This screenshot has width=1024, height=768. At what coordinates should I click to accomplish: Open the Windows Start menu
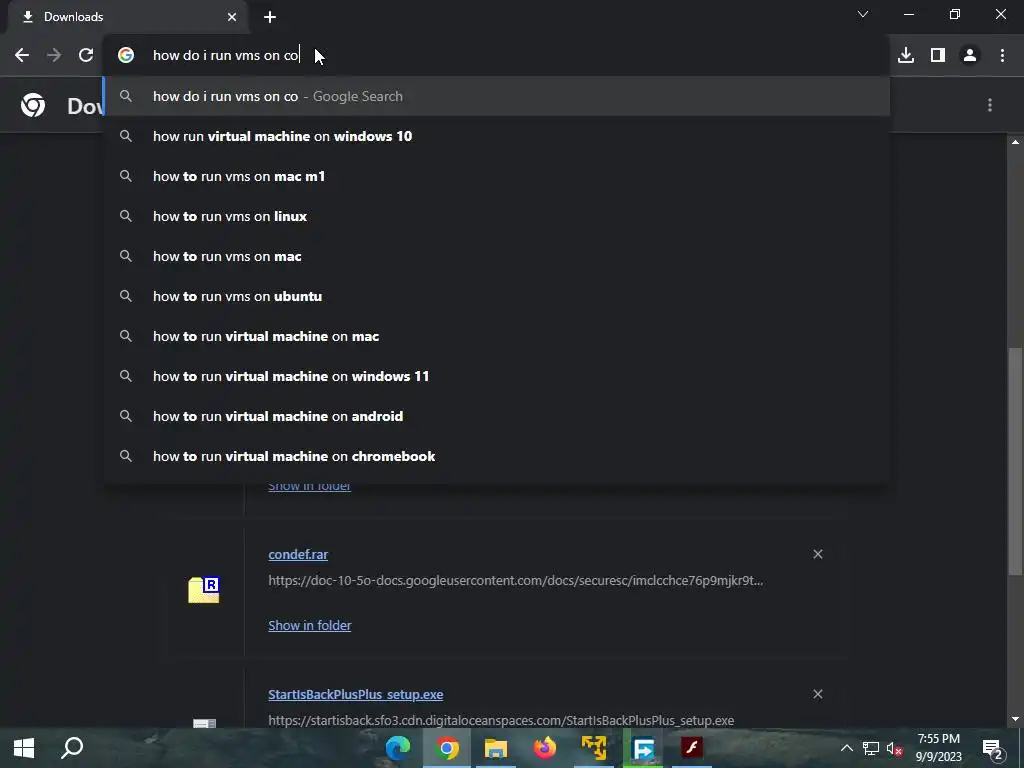[24, 748]
